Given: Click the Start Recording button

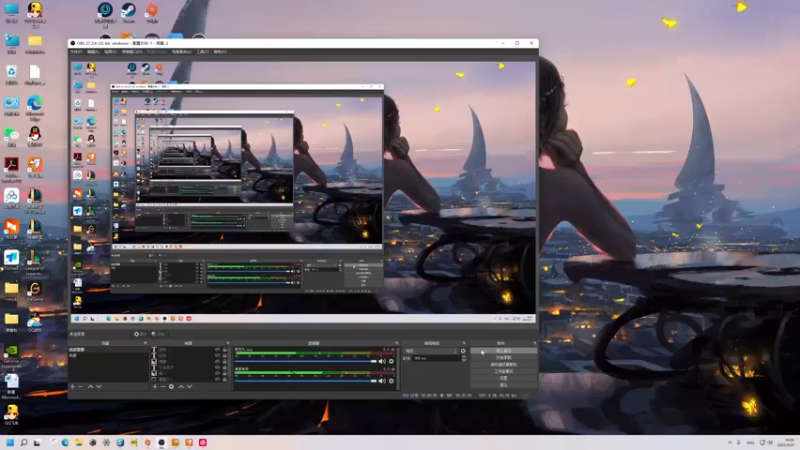Looking at the screenshot, I should click(504, 358).
